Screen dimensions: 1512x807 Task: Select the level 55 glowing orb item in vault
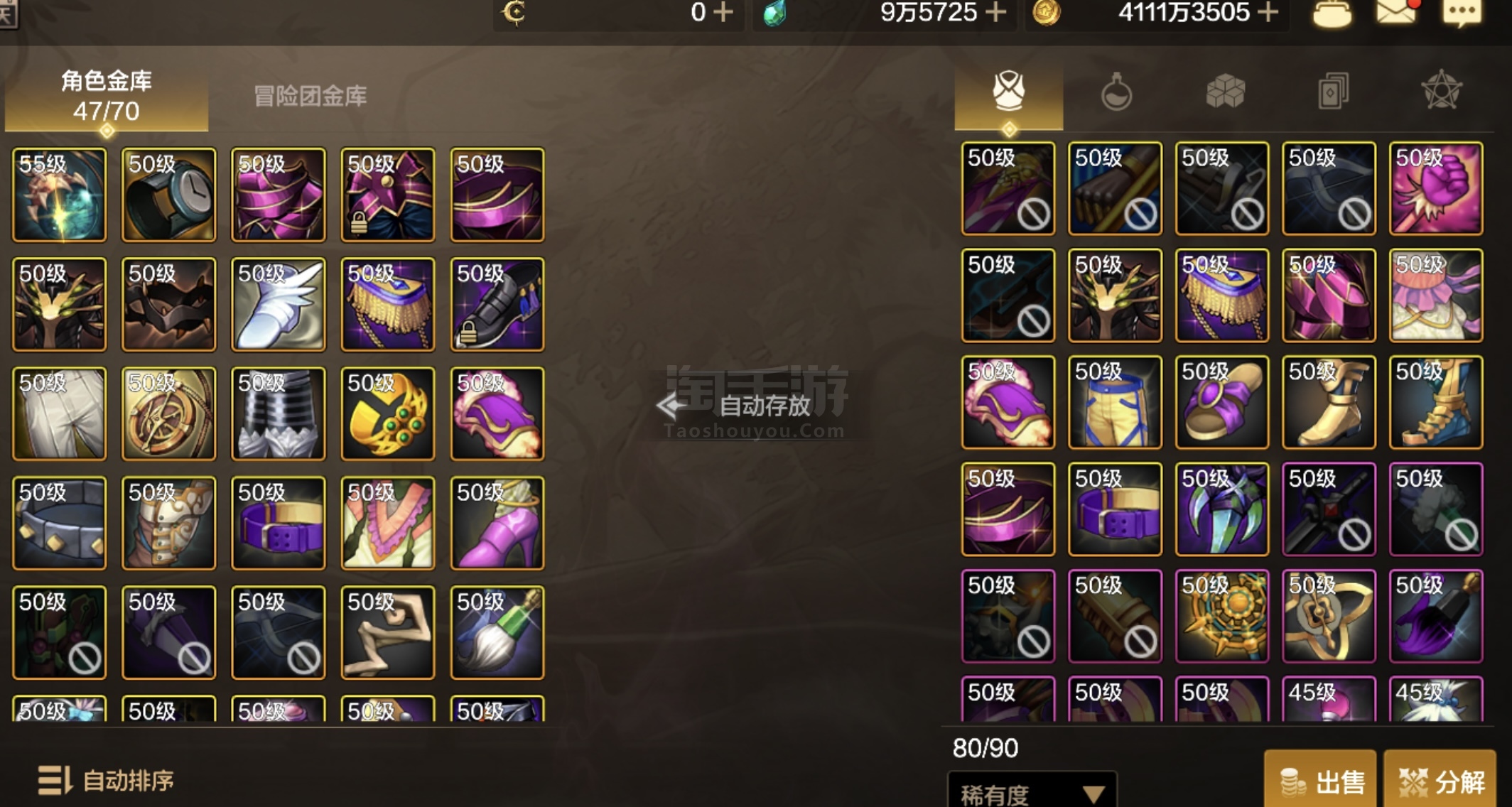point(59,195)
